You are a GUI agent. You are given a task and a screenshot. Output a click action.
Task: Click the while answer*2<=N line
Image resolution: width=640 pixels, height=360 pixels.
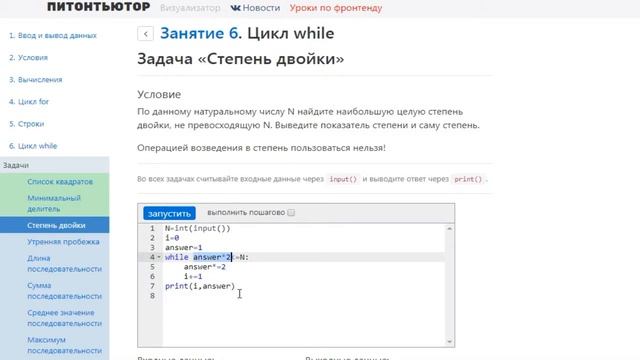click(207, 257)
